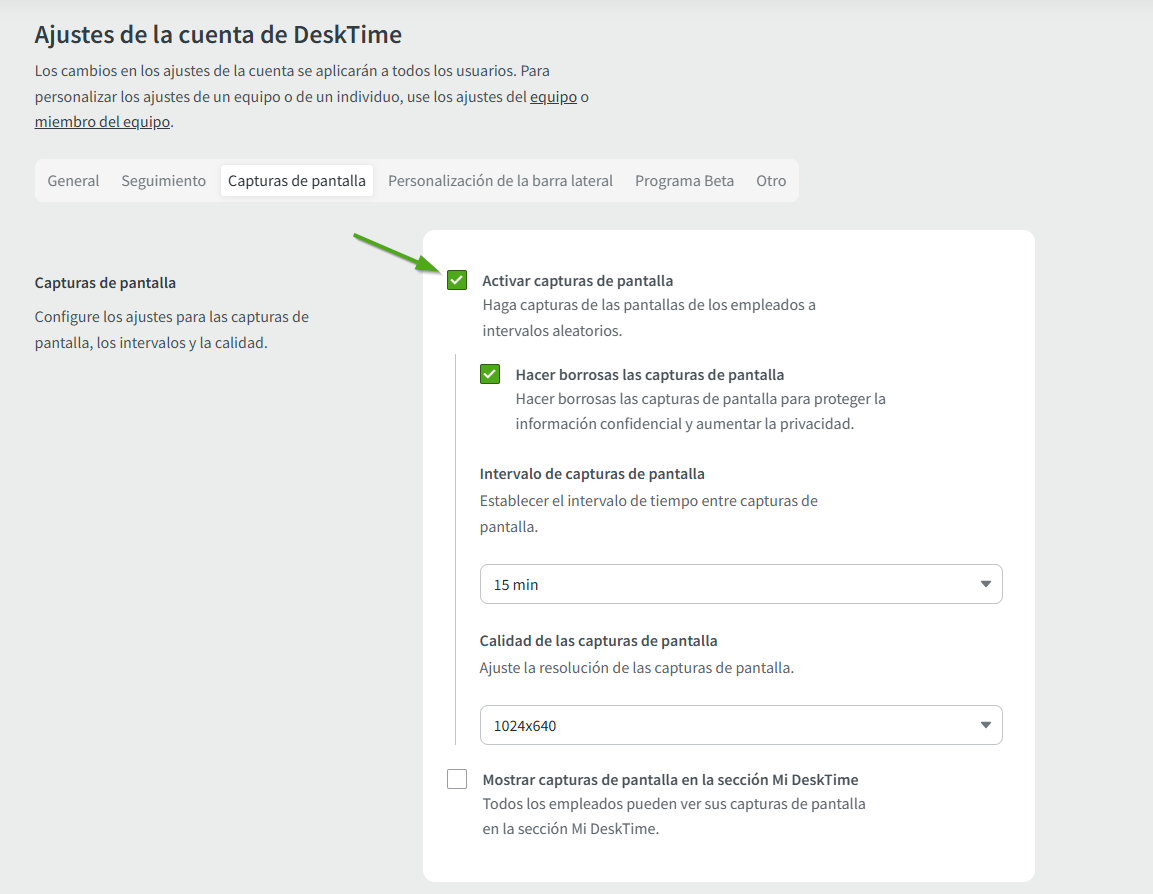Click the arrow icon on interval selector

[x=985, y=584]
